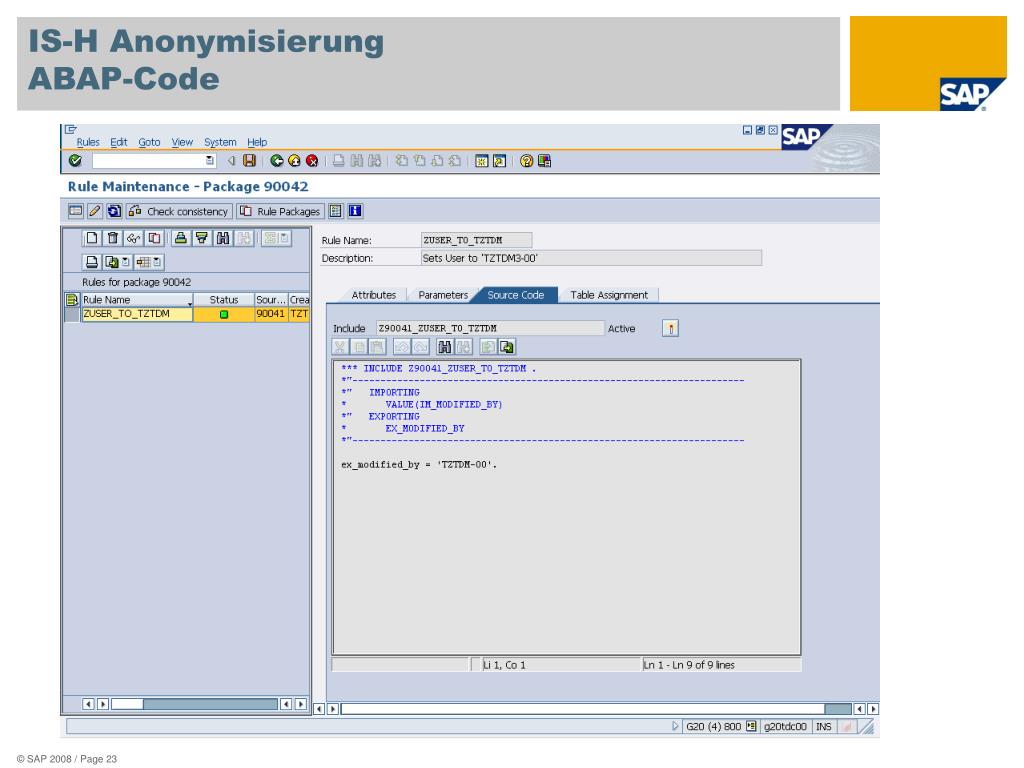Open the View menu

182,142
